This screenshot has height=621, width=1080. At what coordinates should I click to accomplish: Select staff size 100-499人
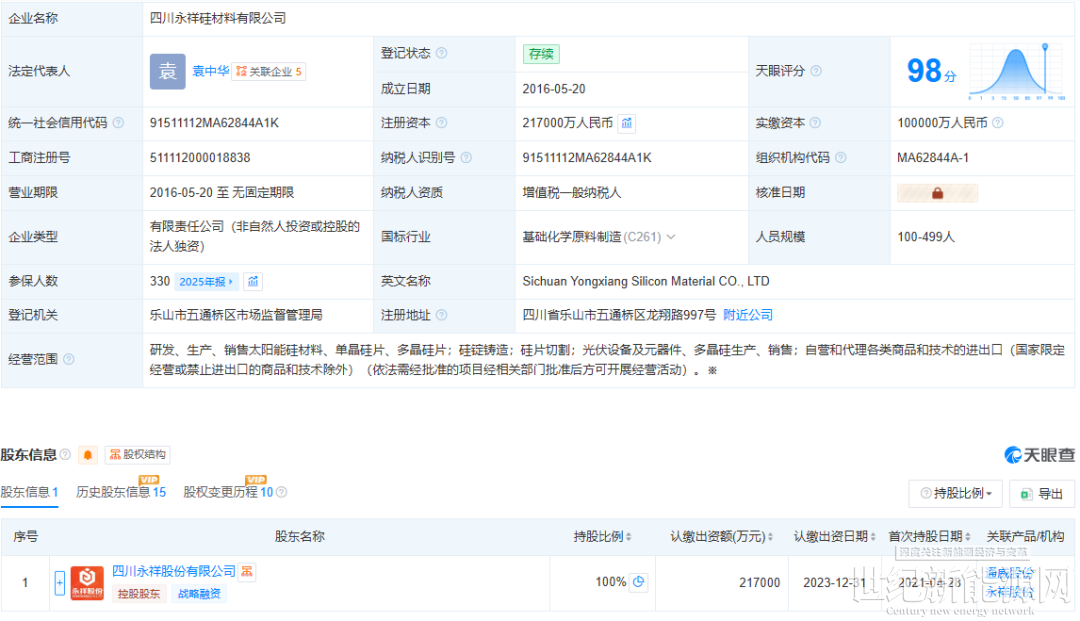point(926,237)
